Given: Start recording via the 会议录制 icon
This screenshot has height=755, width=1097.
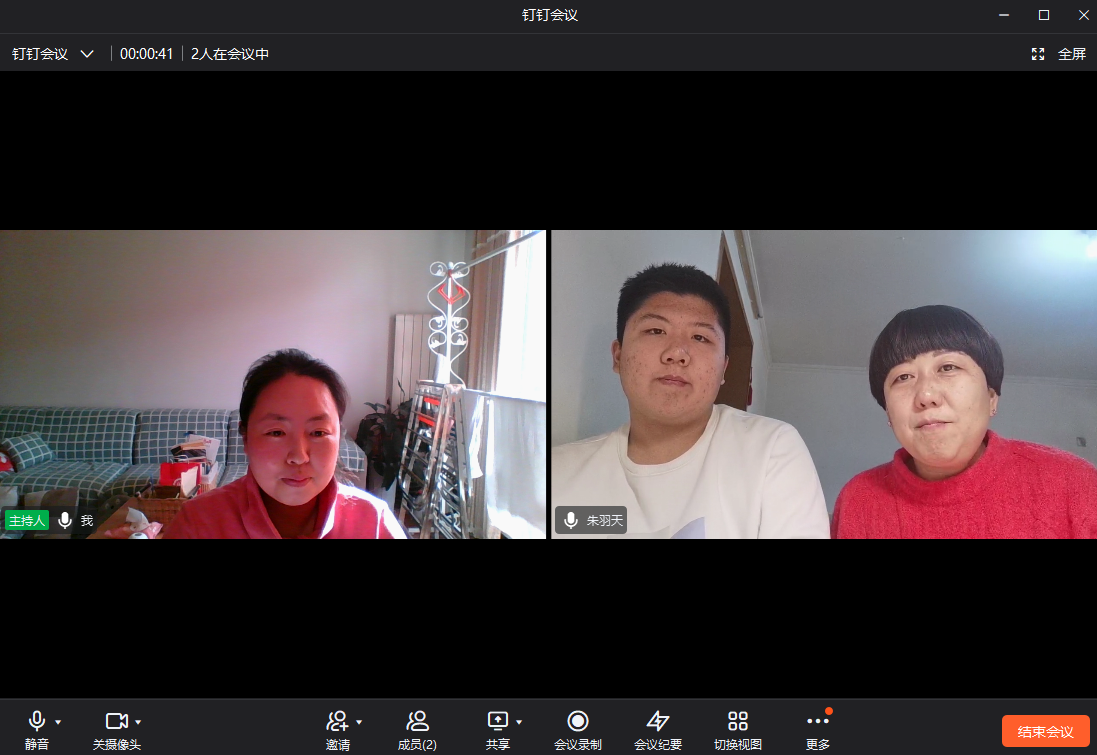Looking at the screenshot, I should [x=578, y=720].
